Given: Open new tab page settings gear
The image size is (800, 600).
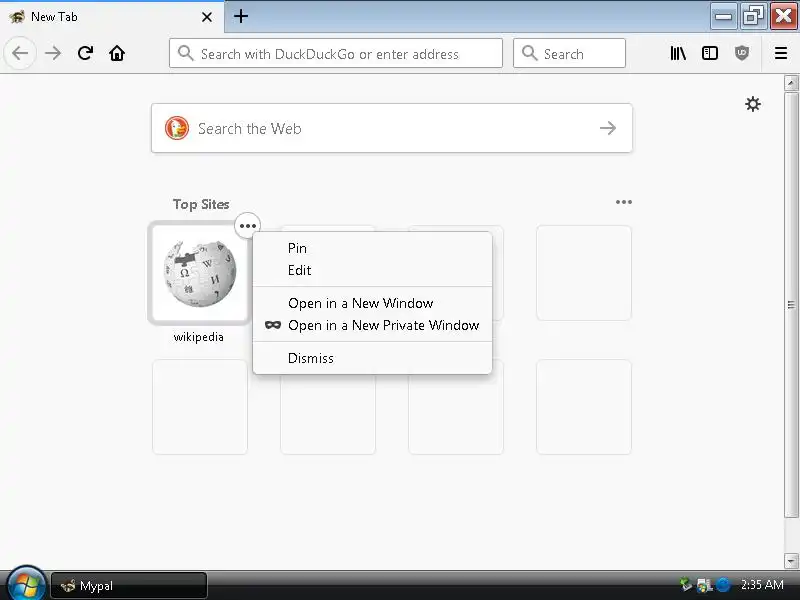Looking at the screenshot, I should [753, 104].
